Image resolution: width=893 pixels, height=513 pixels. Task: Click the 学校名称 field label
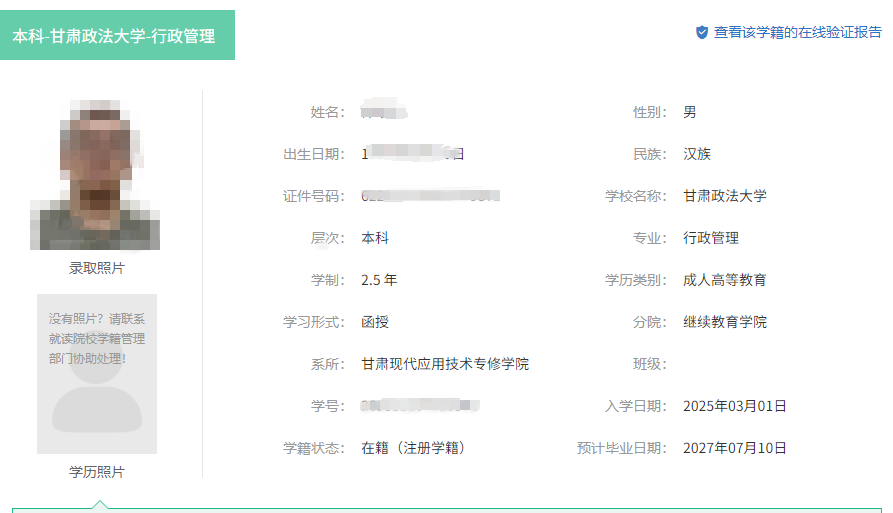tap(636, 196)
